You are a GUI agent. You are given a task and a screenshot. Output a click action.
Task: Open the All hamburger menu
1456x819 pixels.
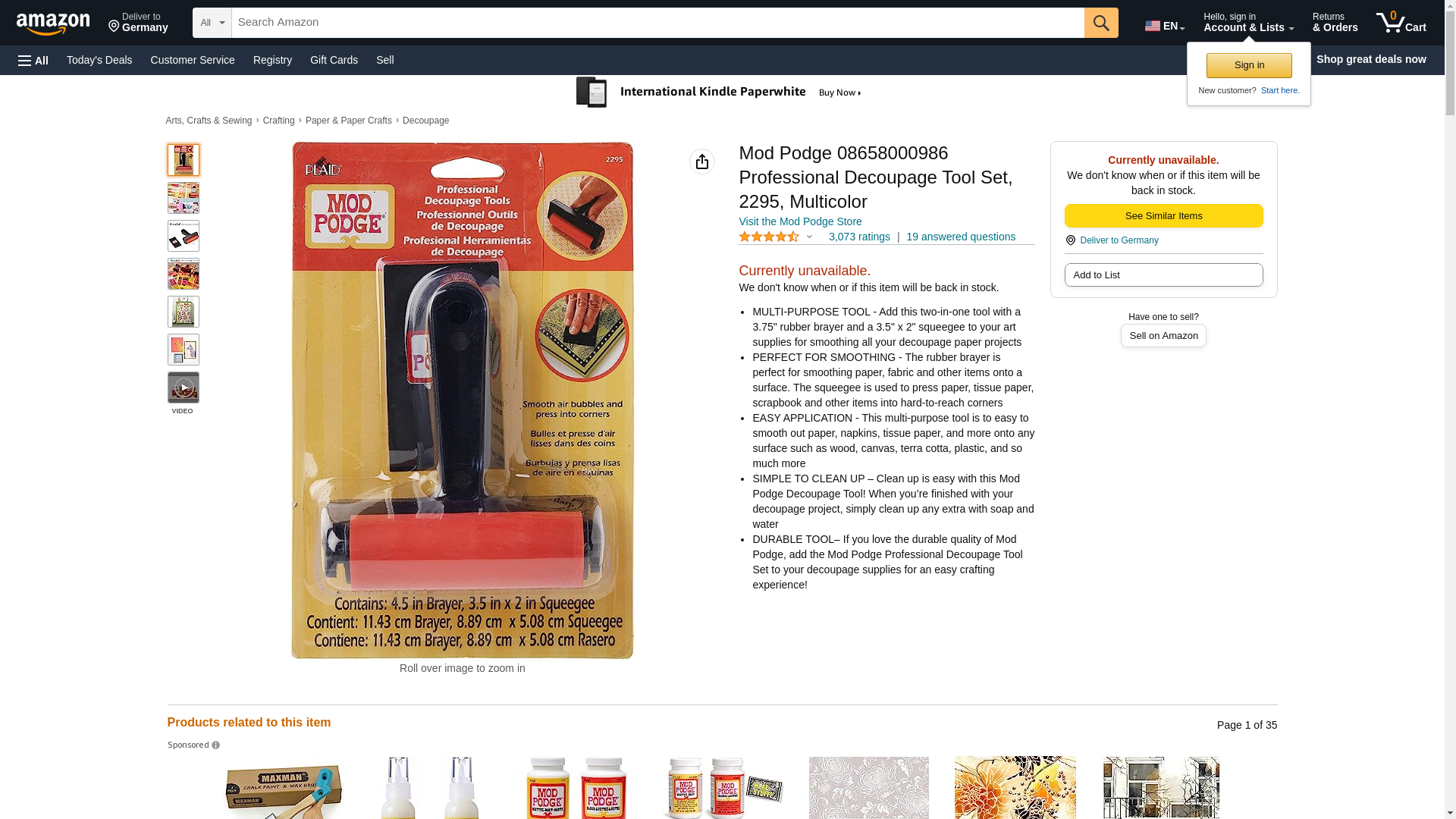[x=33, y=60]
